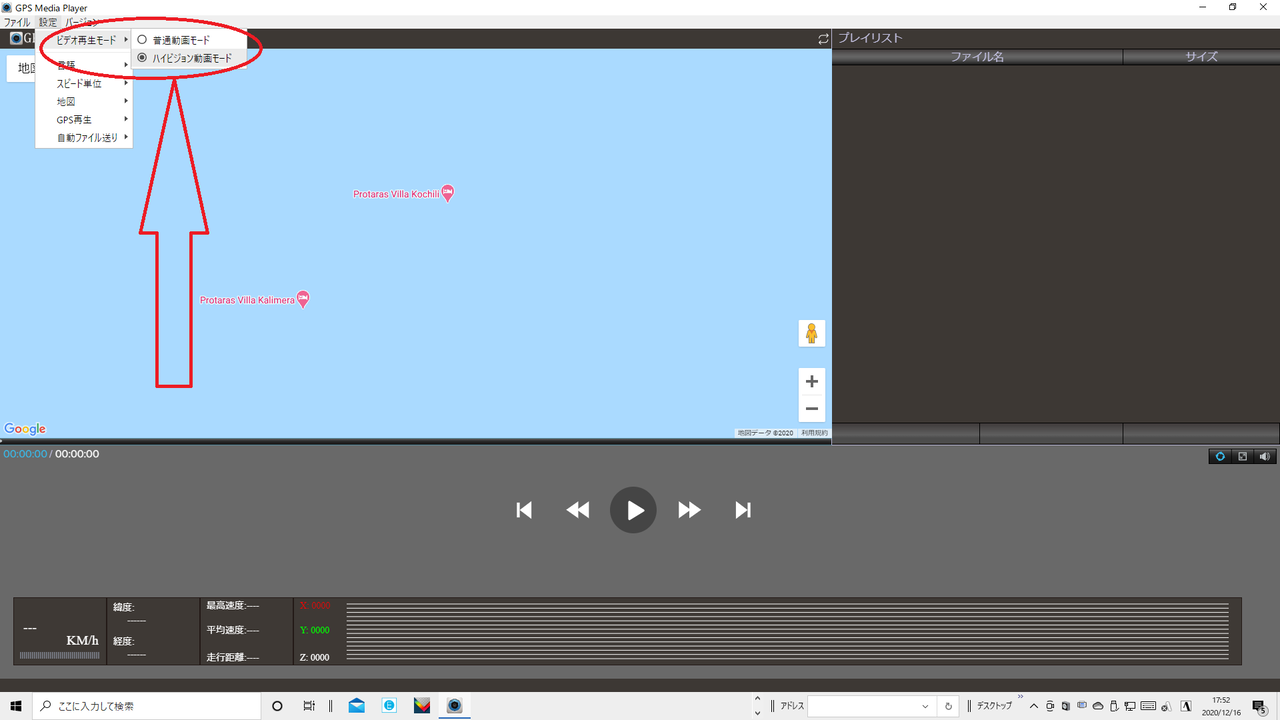Click the Protaras Villa Kochili map pin
The image size is (1280, 720).
coord(447,193)
